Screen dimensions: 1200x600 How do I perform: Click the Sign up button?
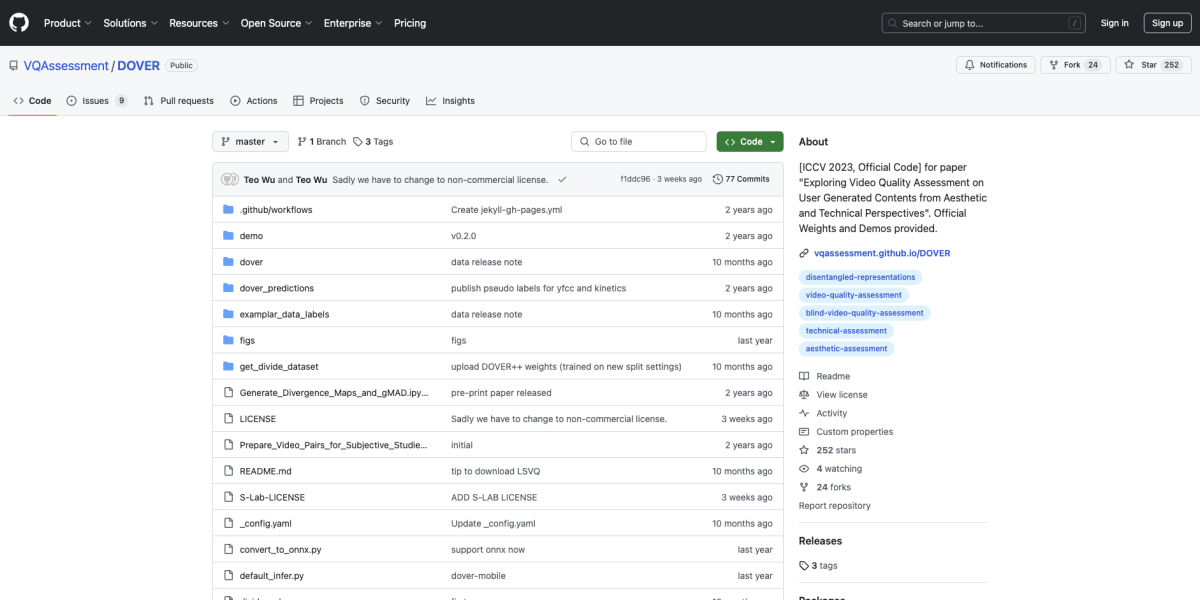(x=1167, y=23)
